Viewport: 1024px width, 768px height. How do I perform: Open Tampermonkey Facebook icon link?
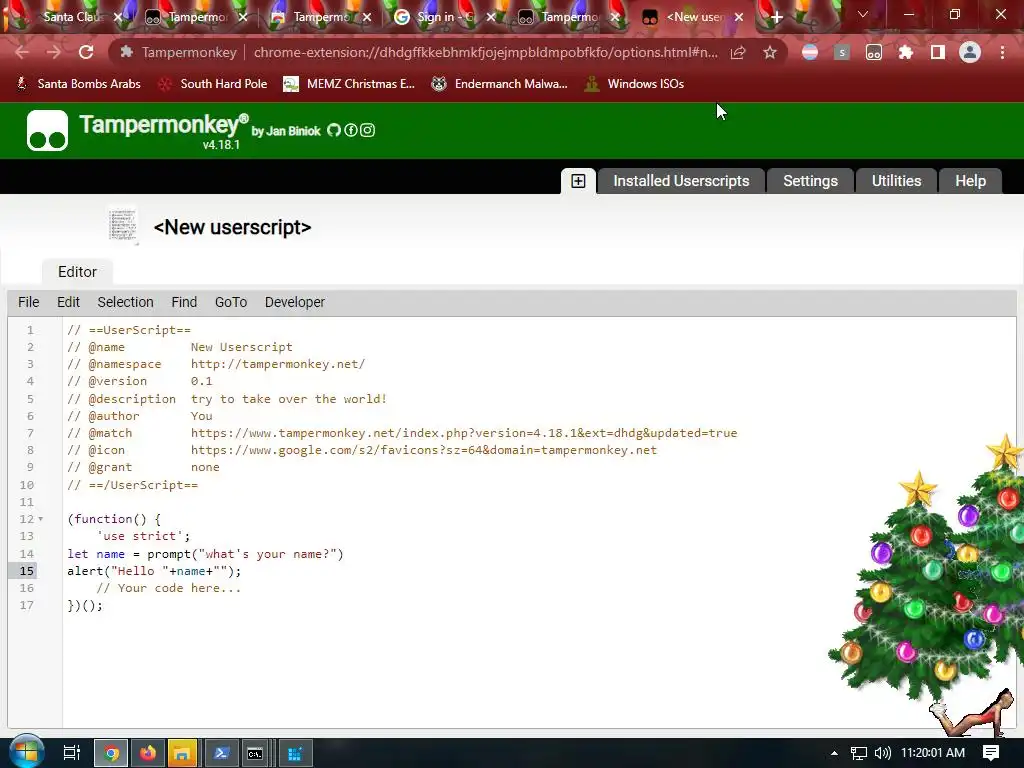click(351, 130)
